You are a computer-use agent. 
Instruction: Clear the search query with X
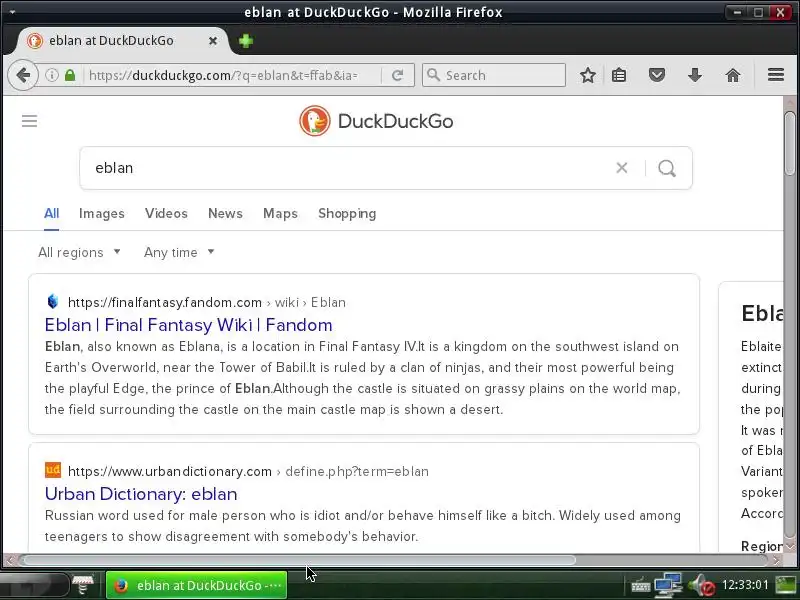click(621, 168)
